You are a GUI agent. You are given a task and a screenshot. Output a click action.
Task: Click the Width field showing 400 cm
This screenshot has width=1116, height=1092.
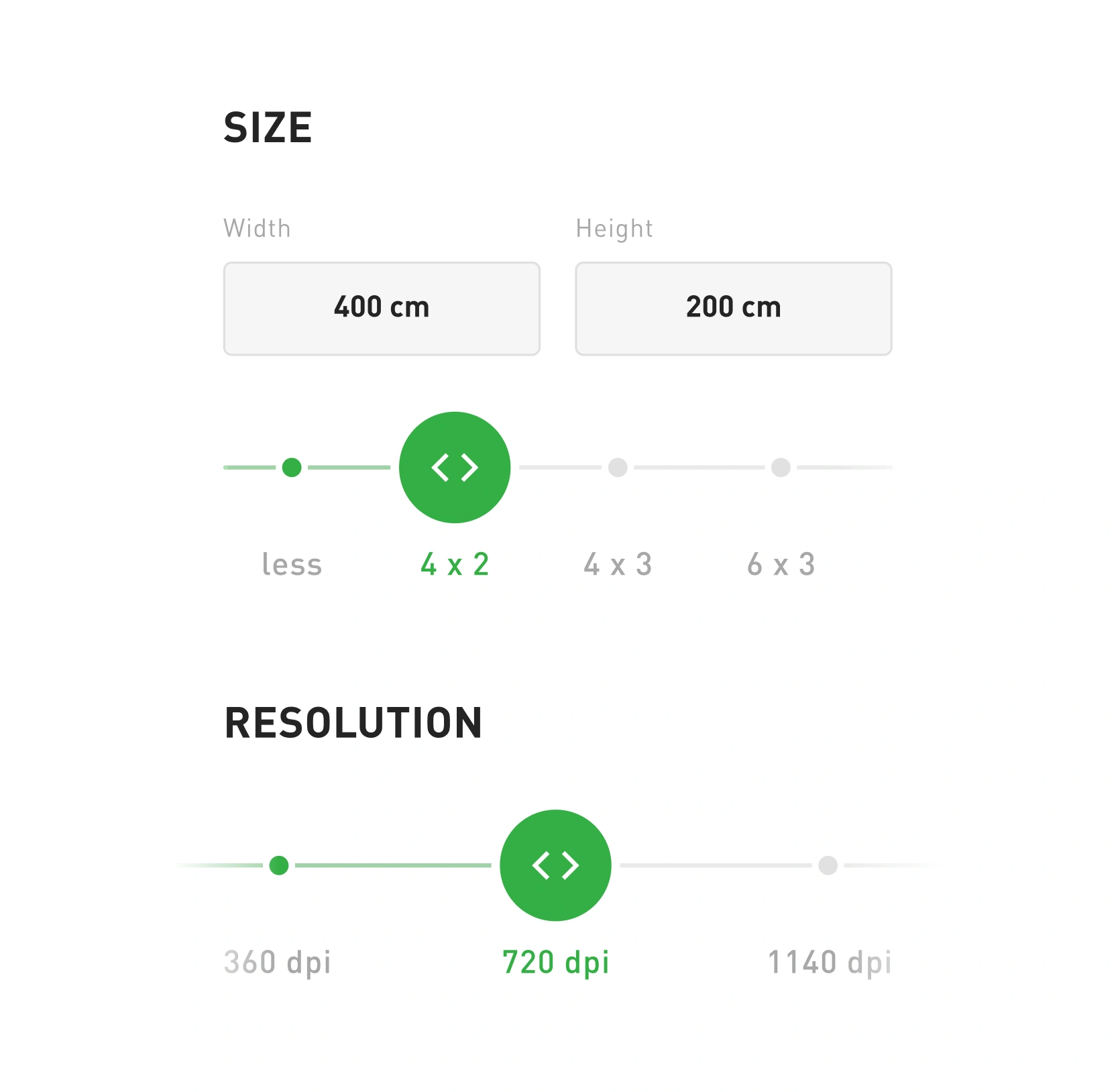(382, 309)
